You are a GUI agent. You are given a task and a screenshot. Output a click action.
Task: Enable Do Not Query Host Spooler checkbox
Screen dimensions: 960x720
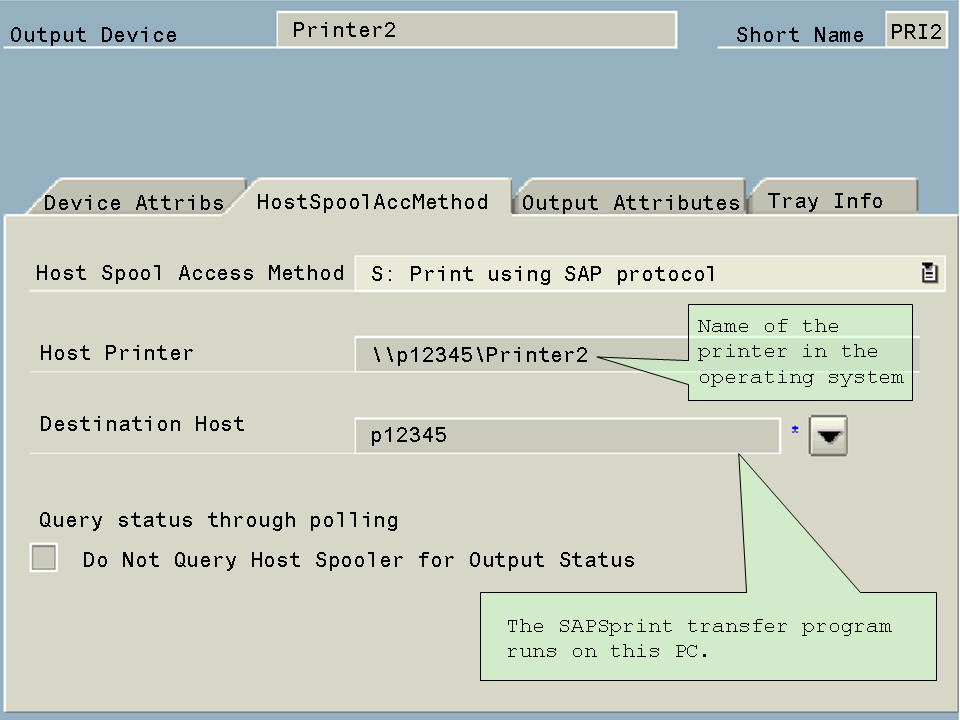tap(44, 558)
